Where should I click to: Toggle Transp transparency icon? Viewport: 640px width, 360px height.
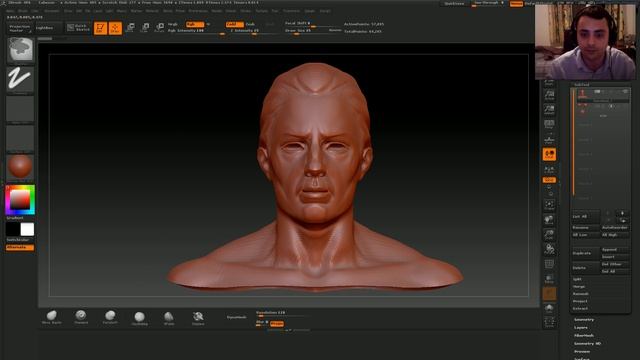549,279
